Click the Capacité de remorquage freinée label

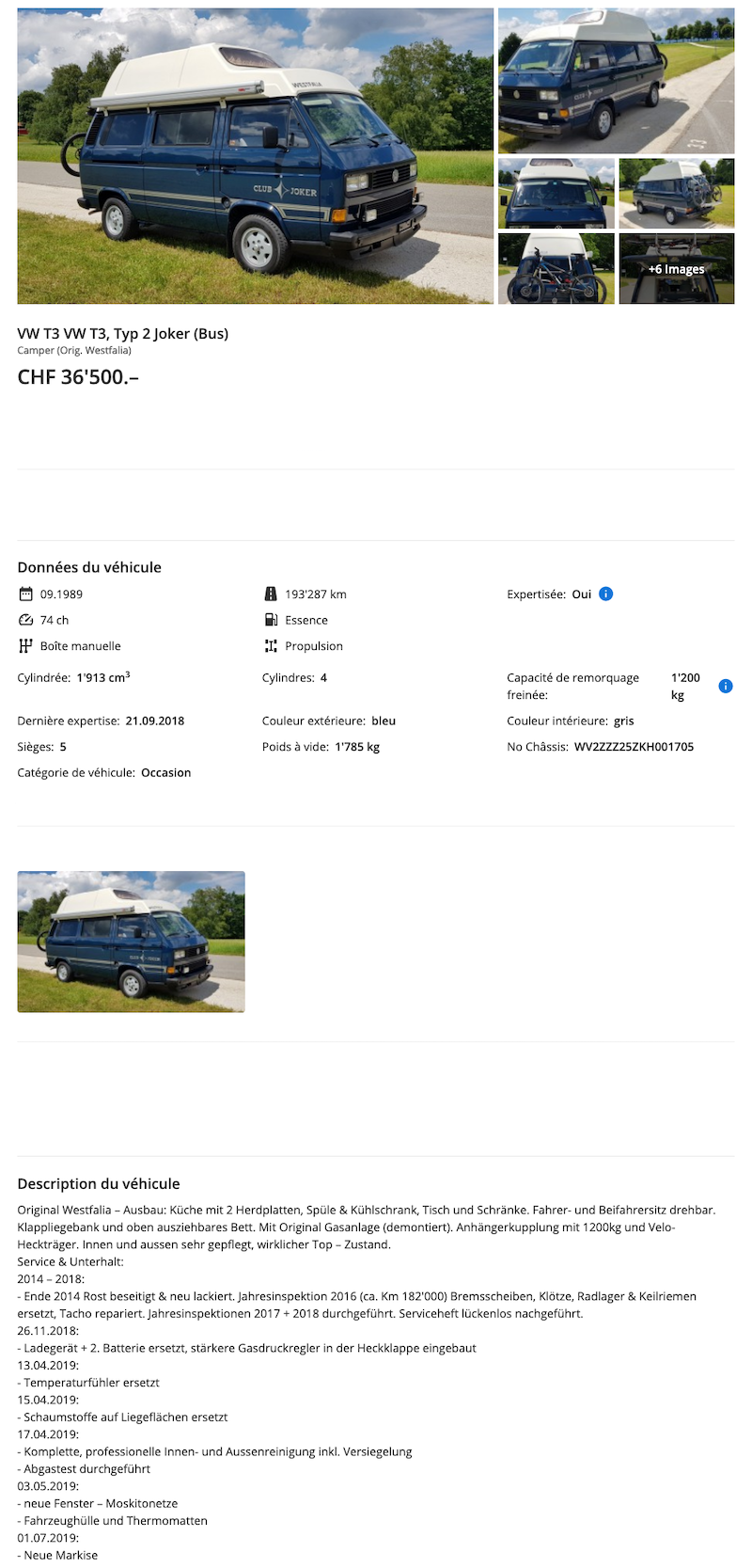(x=573, y=686)
